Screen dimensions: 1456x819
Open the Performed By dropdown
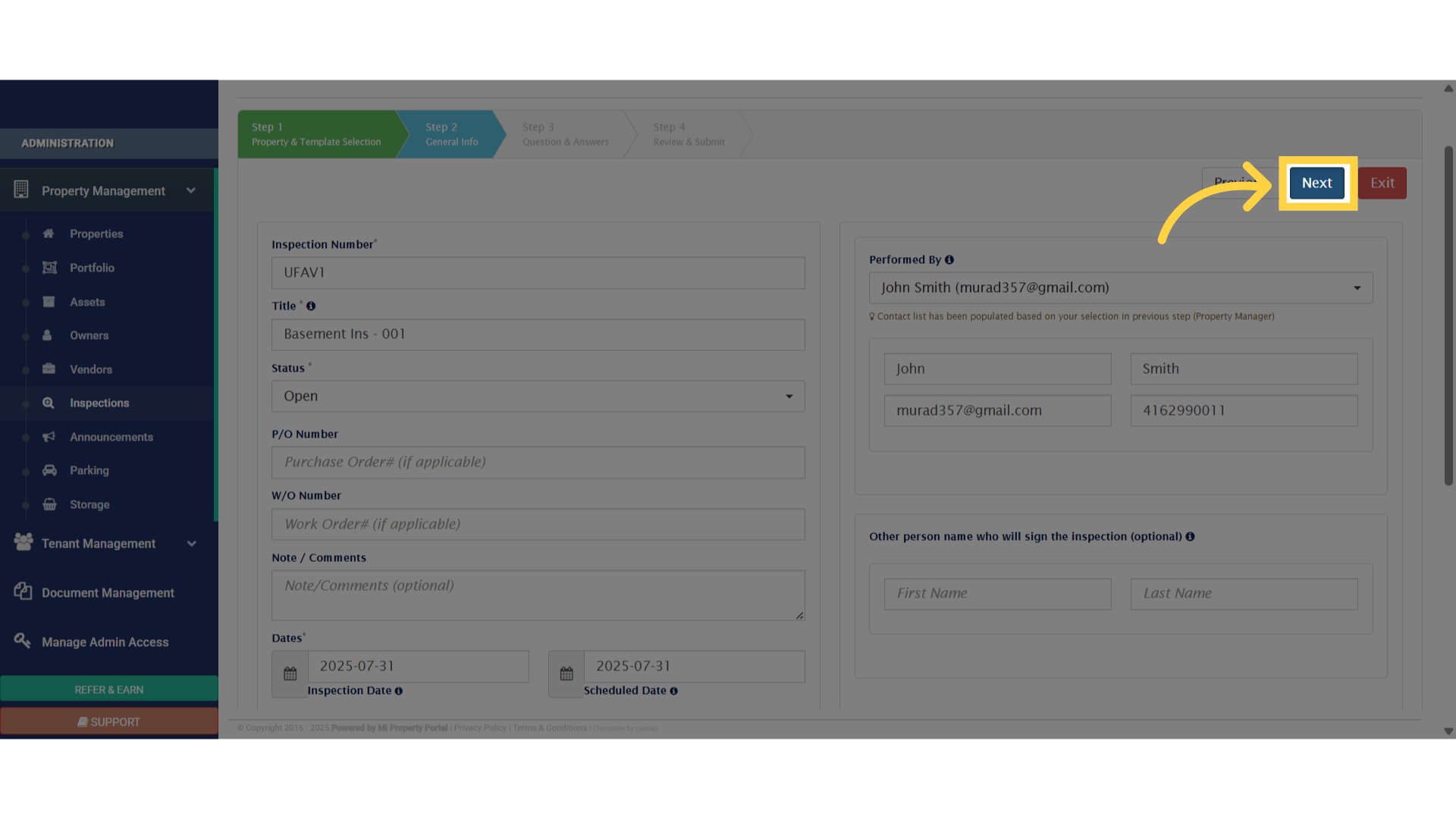pos(1121,288)
